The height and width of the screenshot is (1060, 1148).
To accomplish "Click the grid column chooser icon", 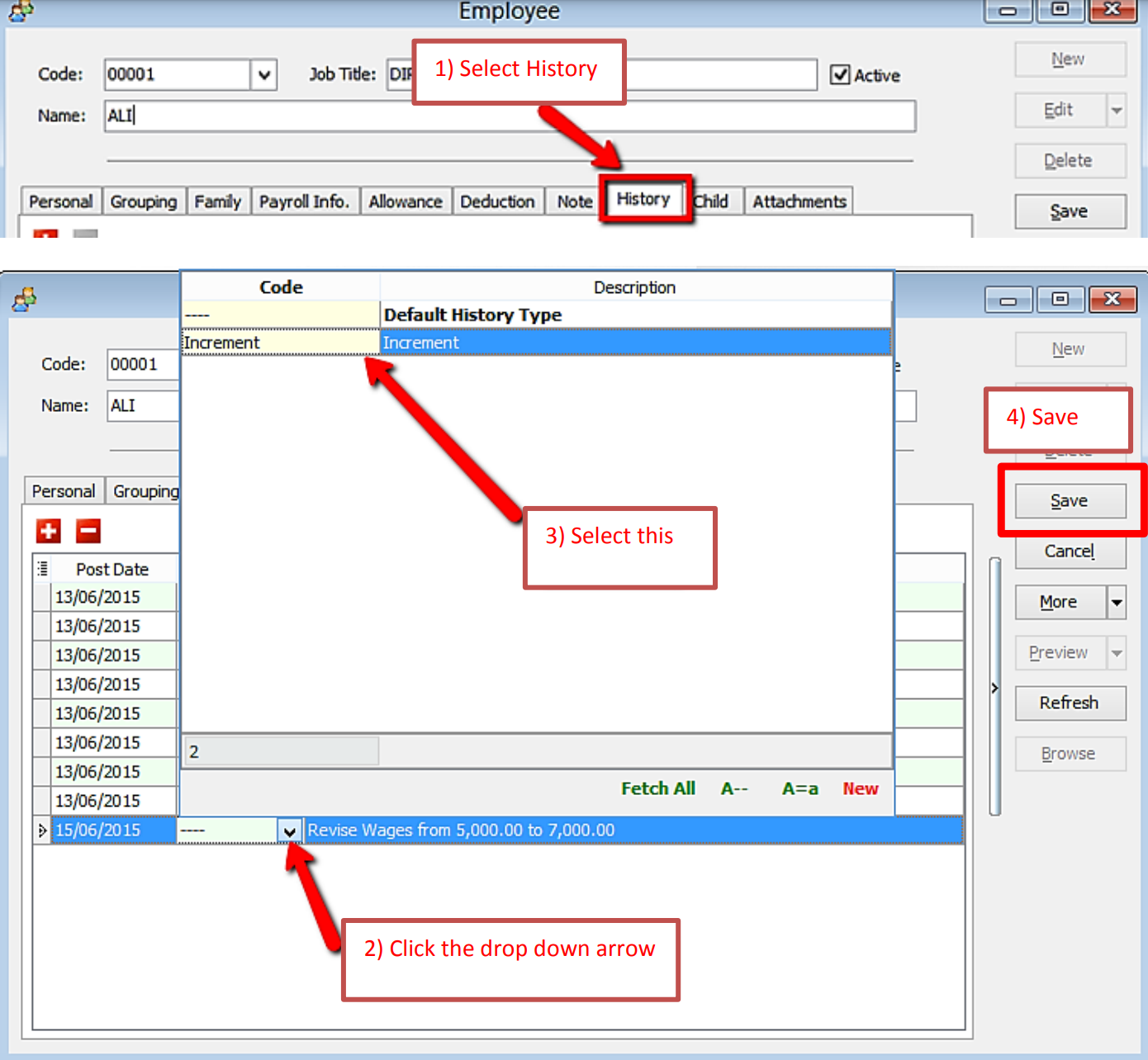I will click(x=42, y=568).
